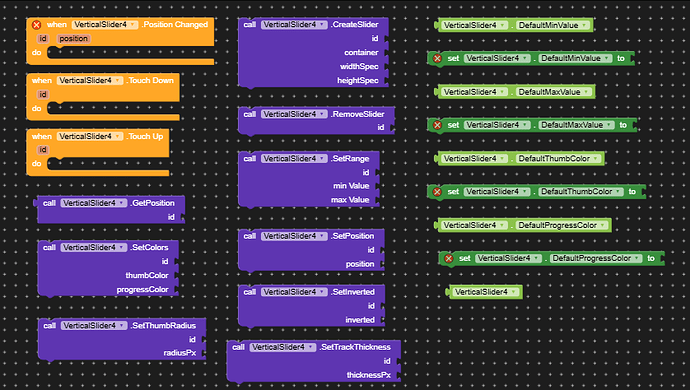690x390 pixels.
Task: Click error icon on set DefaultThumbColor block
Action: [x=437, y=191]
